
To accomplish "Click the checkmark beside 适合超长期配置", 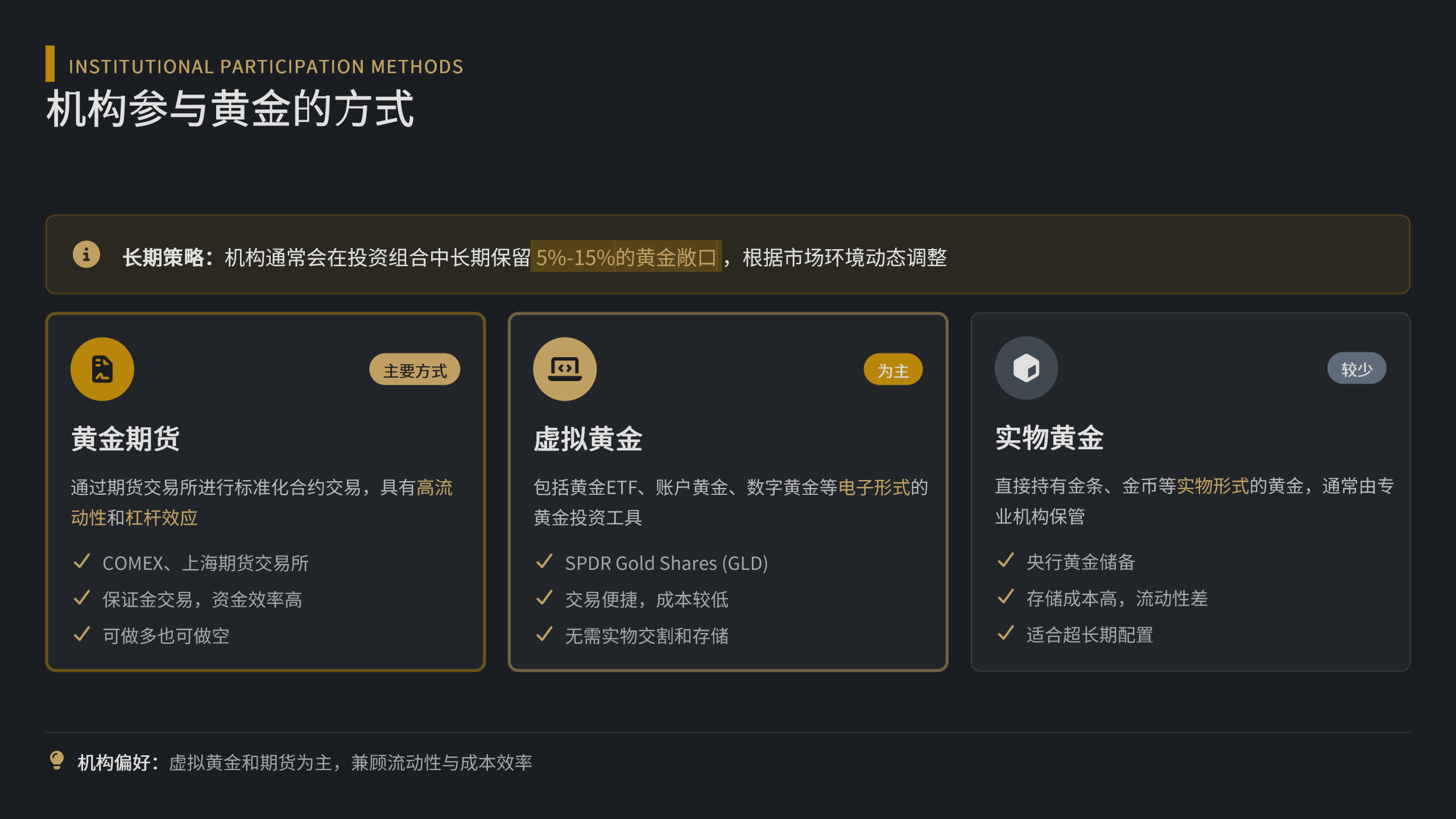I will click(x=1006, y=634).
